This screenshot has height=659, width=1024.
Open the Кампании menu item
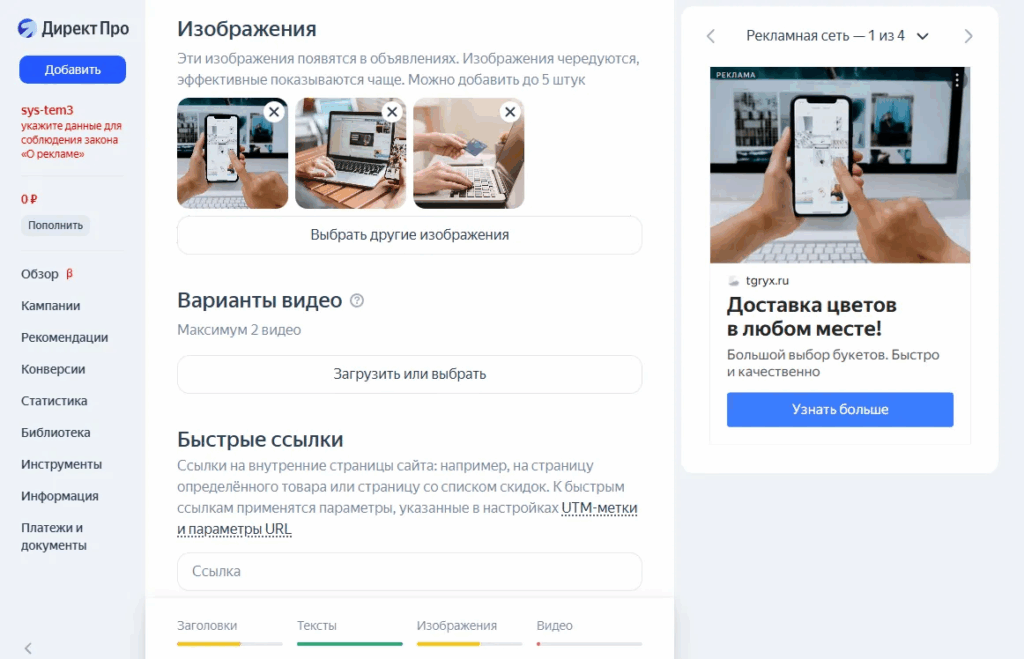tap(50, 306)
